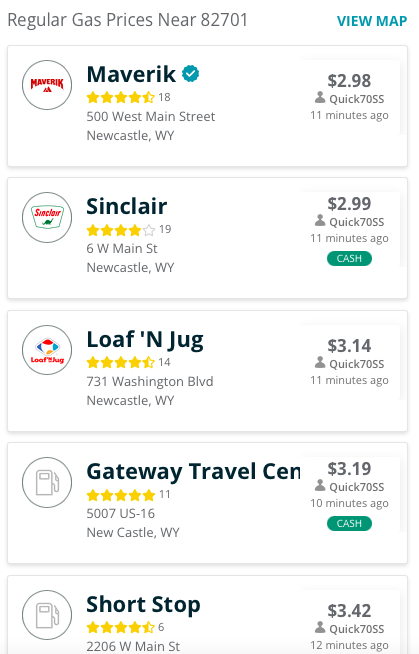Open the Loaf 'N Jug logo icon

(x=47, y=350)
